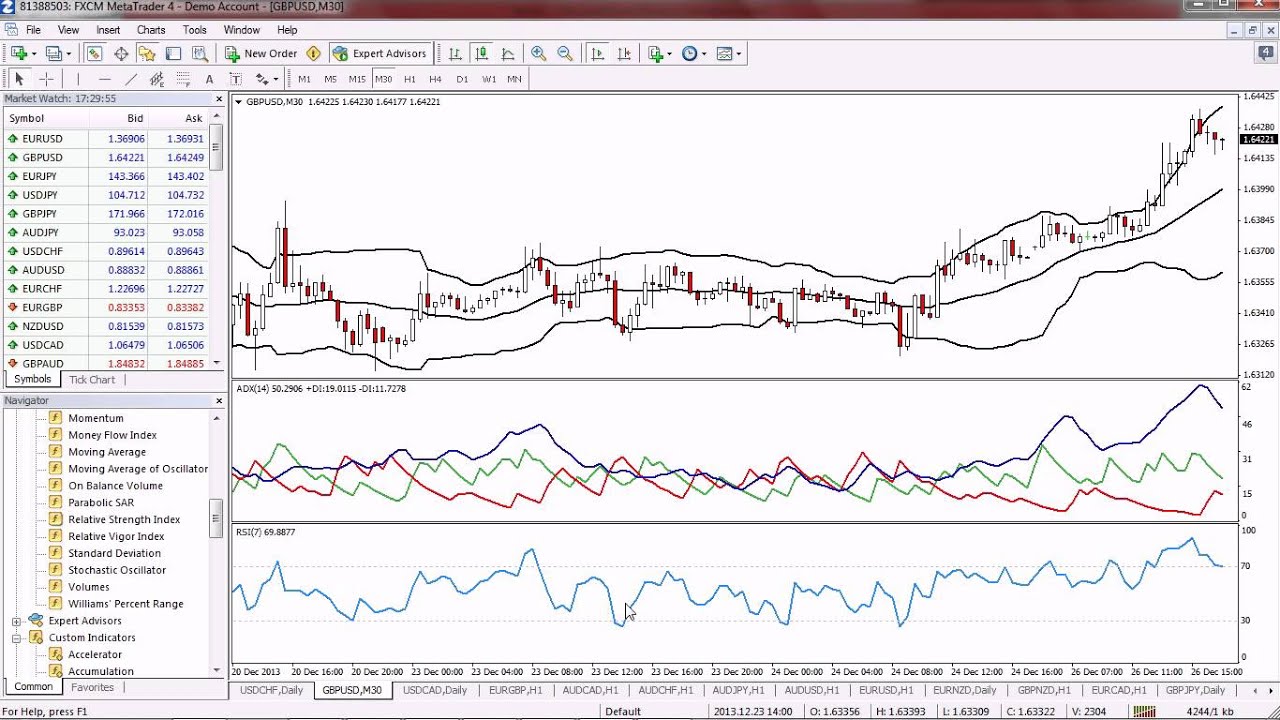
Task: Switch to the Tick Chart tab
Action: 92,380
